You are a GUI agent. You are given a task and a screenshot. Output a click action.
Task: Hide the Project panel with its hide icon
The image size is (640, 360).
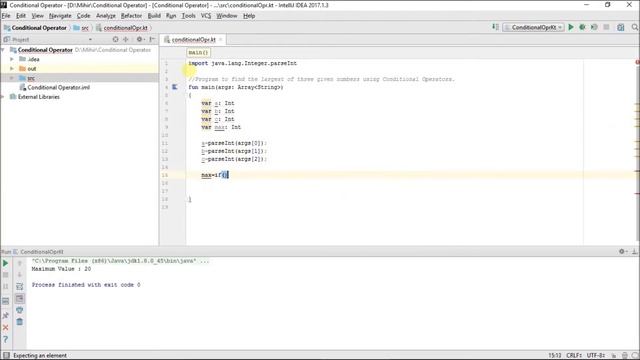152,39
